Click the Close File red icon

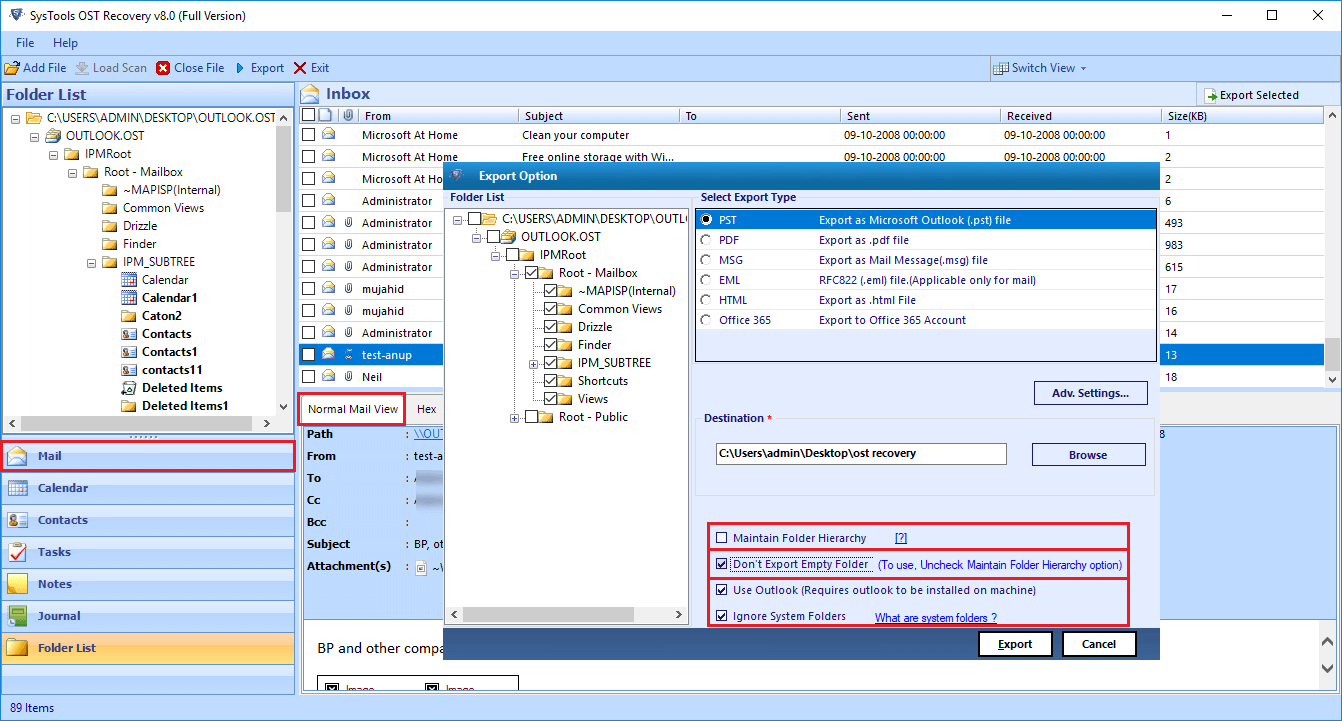163,68
